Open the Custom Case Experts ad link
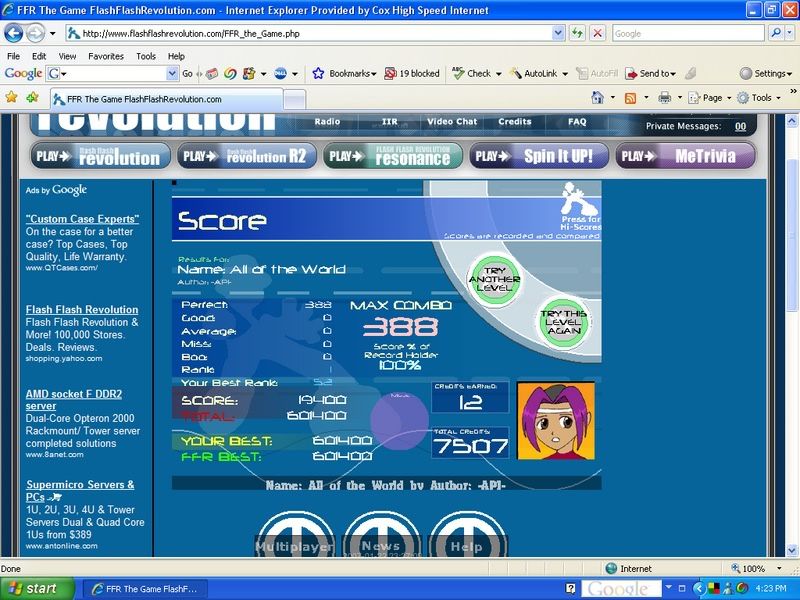This screenshot has width=800, height=600. coord(82,218)
